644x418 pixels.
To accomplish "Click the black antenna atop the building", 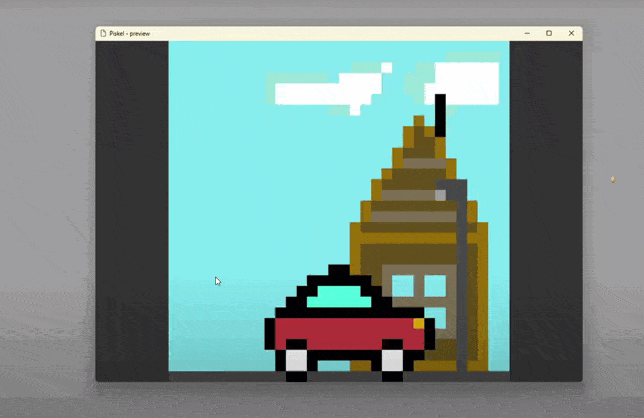I will coord(440,115).
